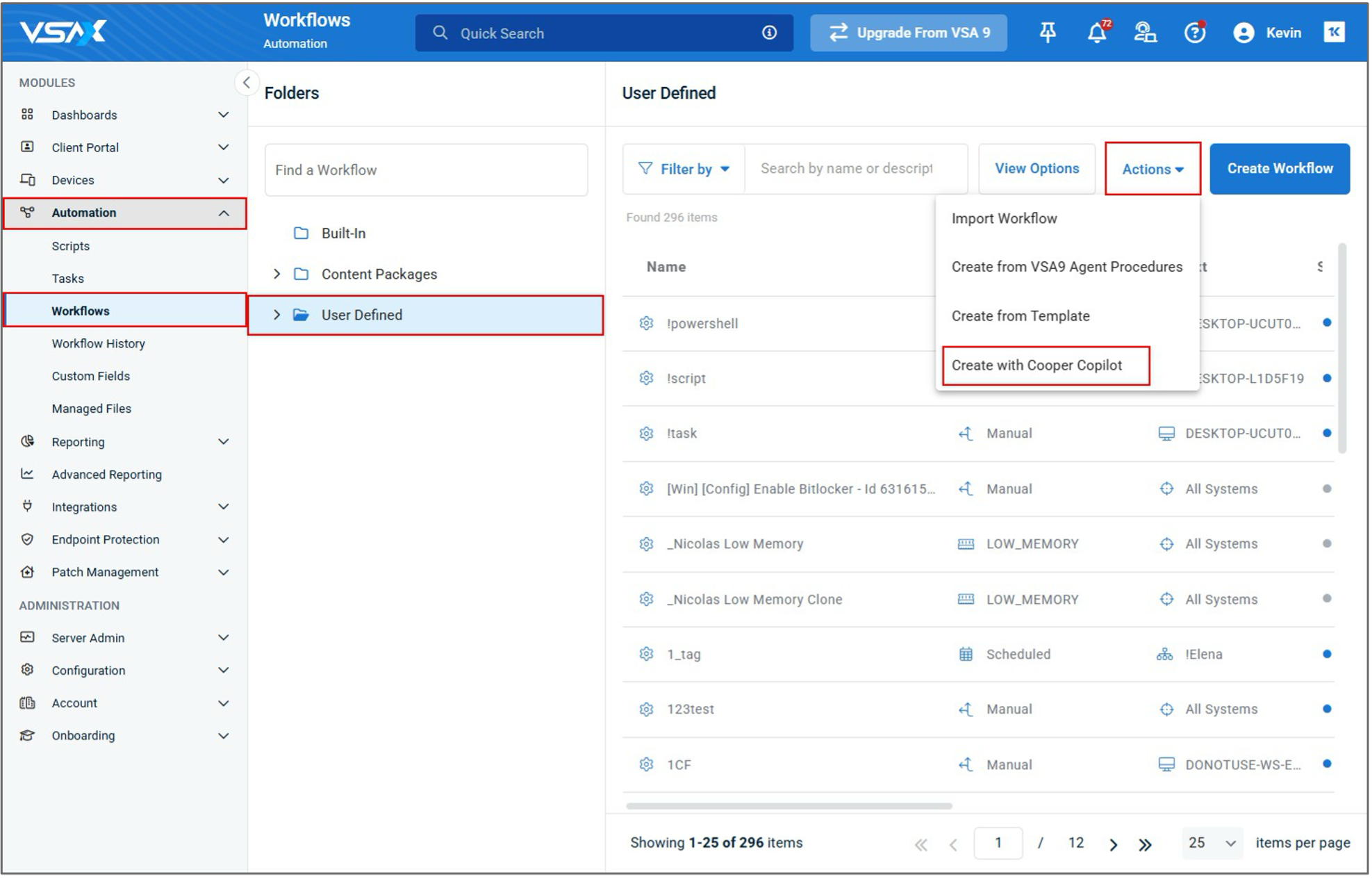1372x879 pixels.
Task: Choose Create from VSA9 Agent Procedures
Action: 1067,267
